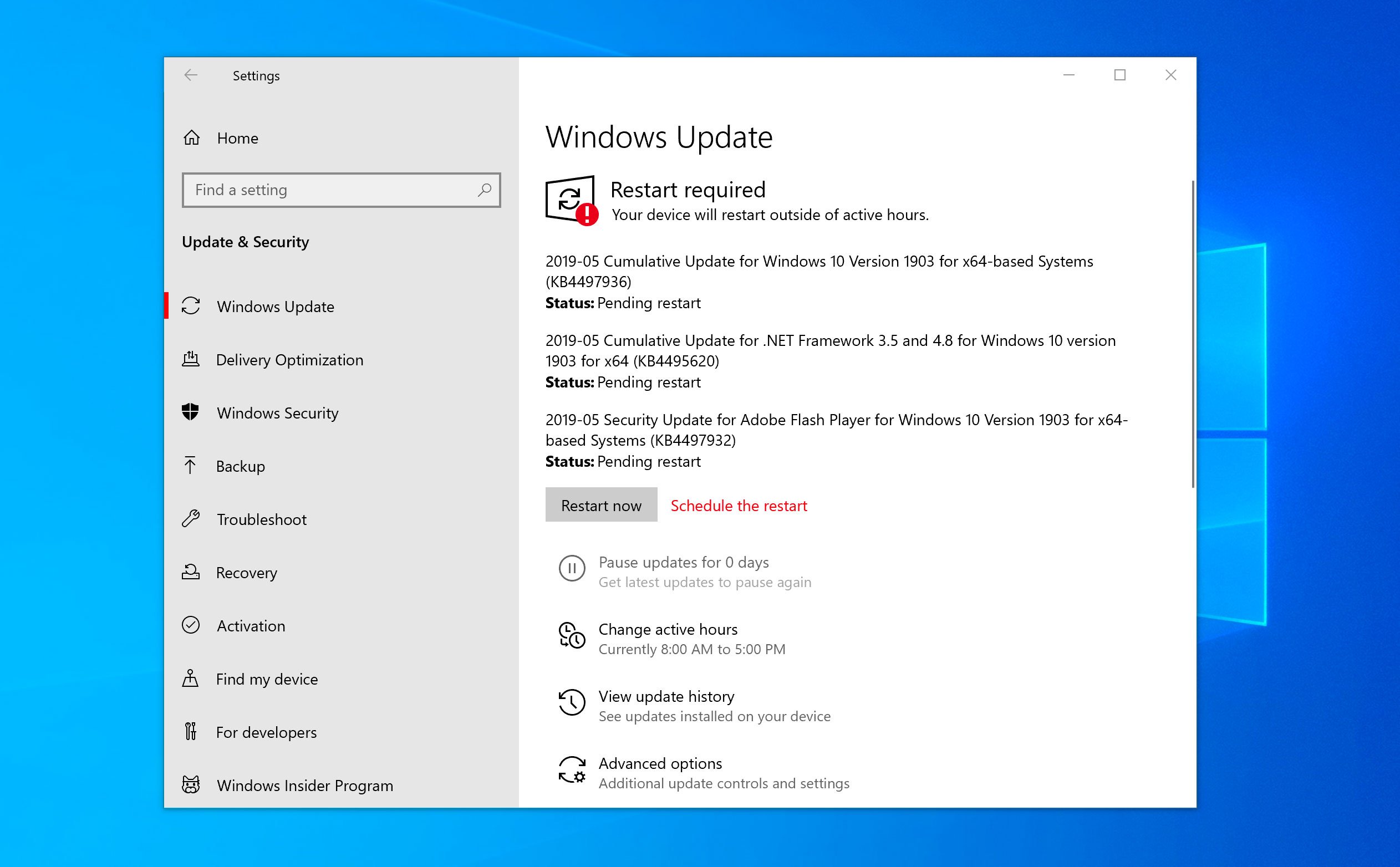The image size is (1400, 867).
Task: Click the Find a setting search box
Action: click(x=341, y=190)
